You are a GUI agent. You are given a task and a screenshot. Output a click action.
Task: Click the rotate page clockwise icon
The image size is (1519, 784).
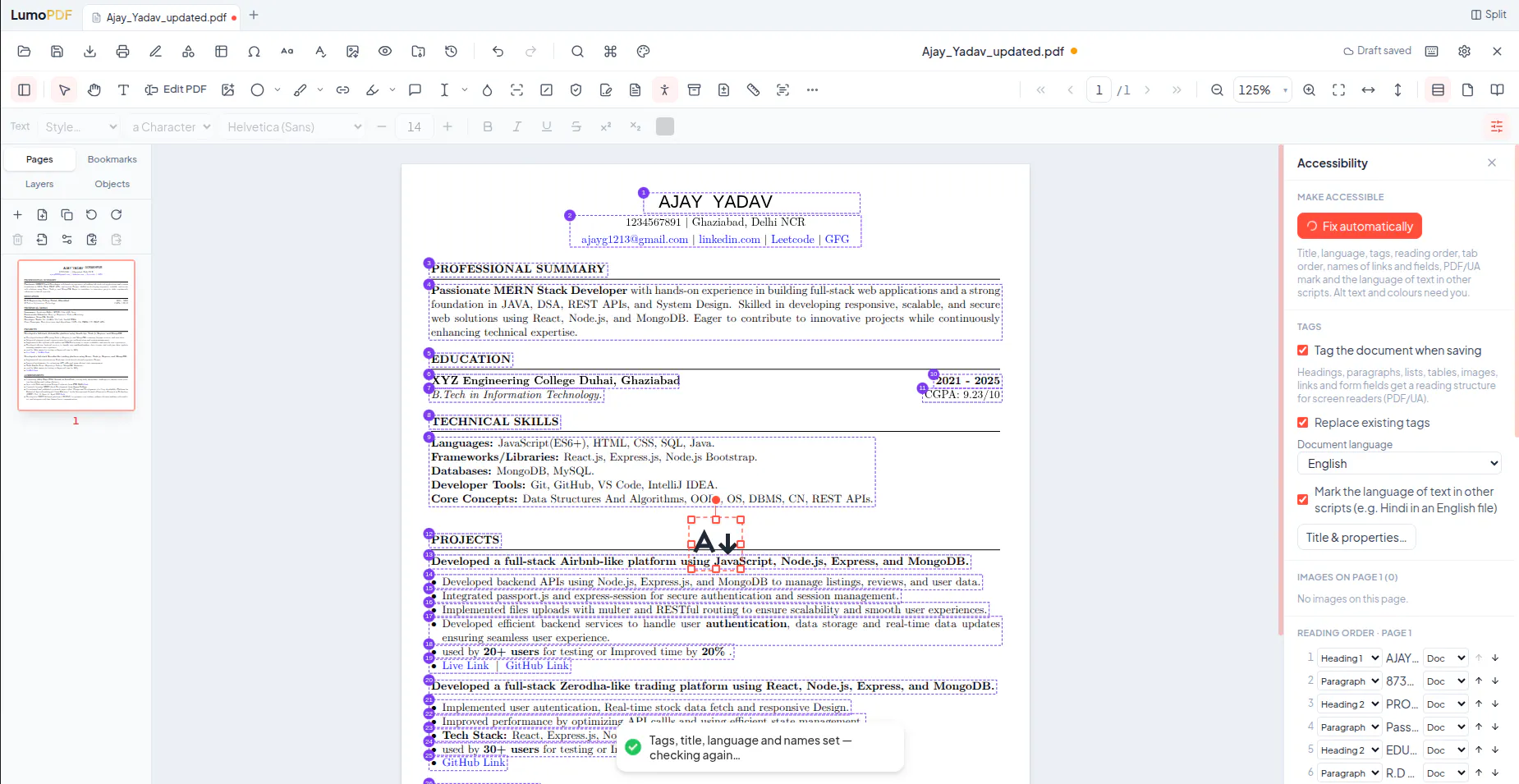116,214
